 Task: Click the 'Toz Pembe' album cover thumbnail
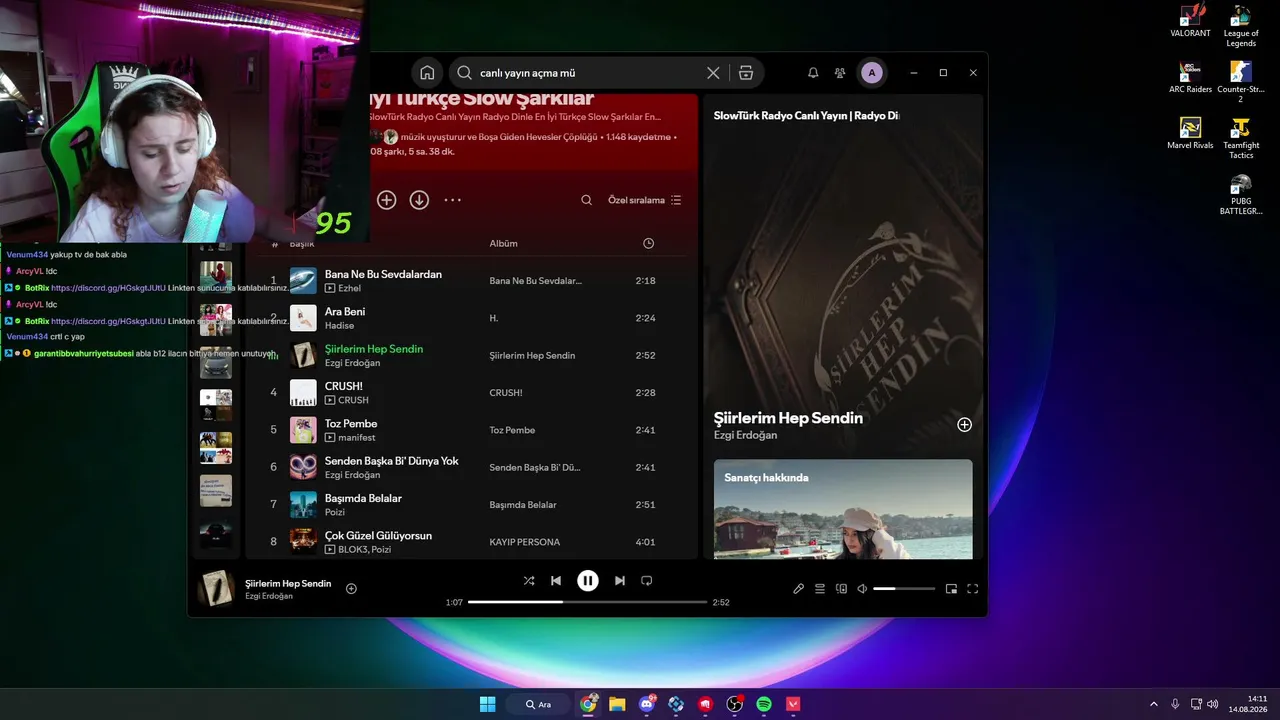click(x=303, y=430)
